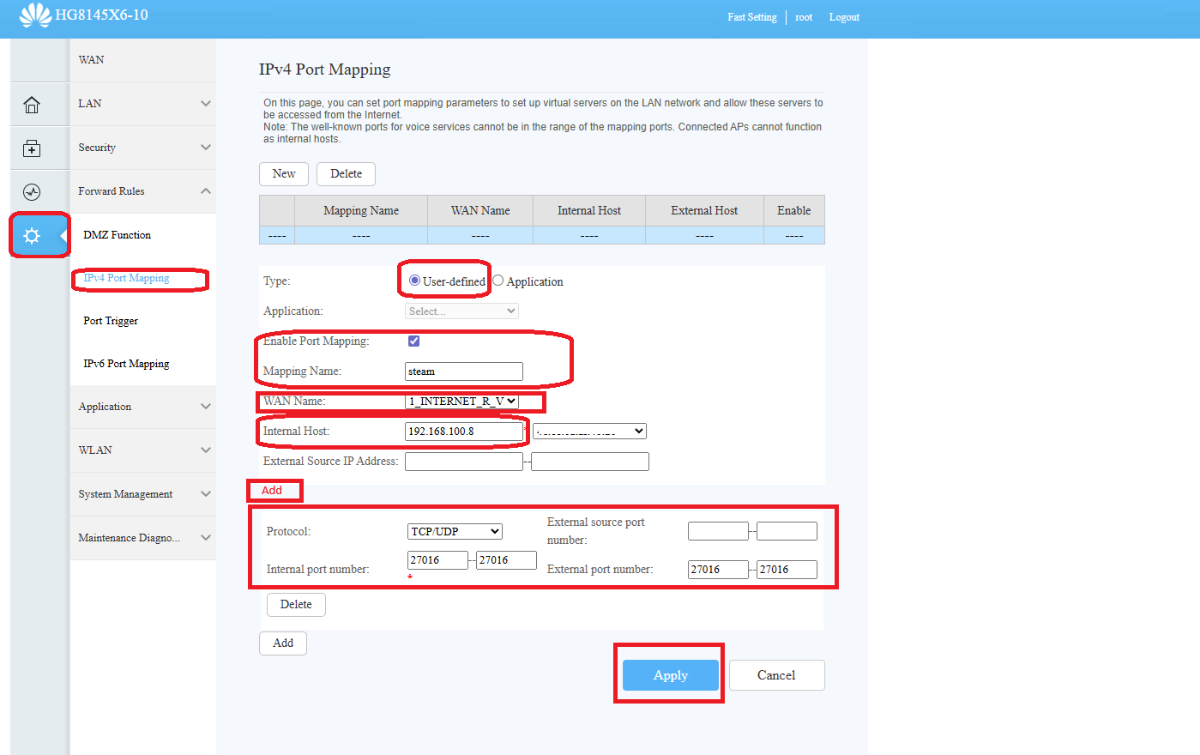1200x755 pixels.
Task: Open the diagnostics pulse icon
Action: (x=32, y=192)
